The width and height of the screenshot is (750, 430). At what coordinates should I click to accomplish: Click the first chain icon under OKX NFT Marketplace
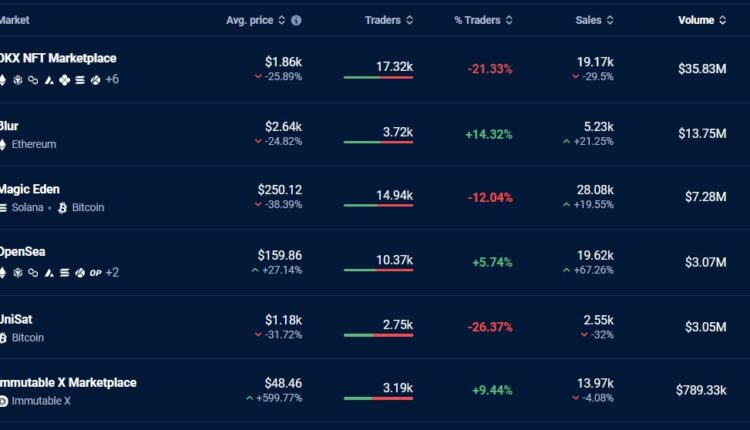(x=3, y=79)
